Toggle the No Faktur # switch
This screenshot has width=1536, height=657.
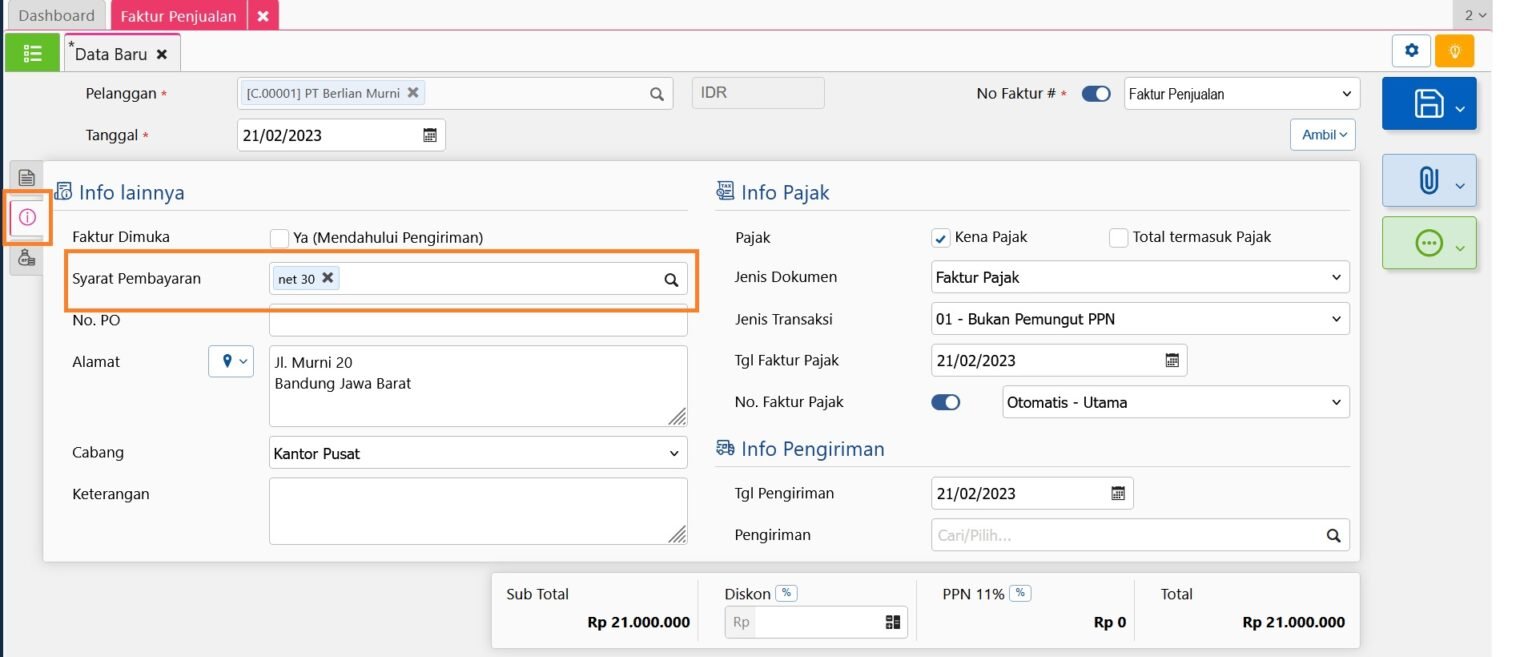pyautogui.click(x=1096, y=94)
